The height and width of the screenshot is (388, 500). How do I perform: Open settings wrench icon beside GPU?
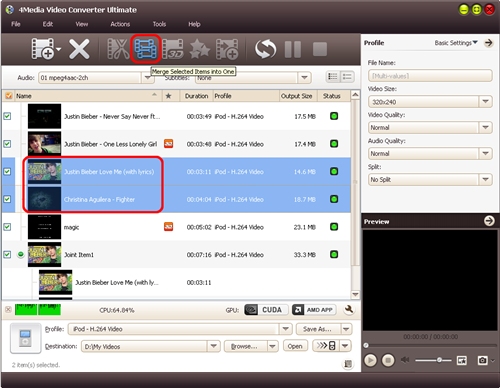coord(349,310)
